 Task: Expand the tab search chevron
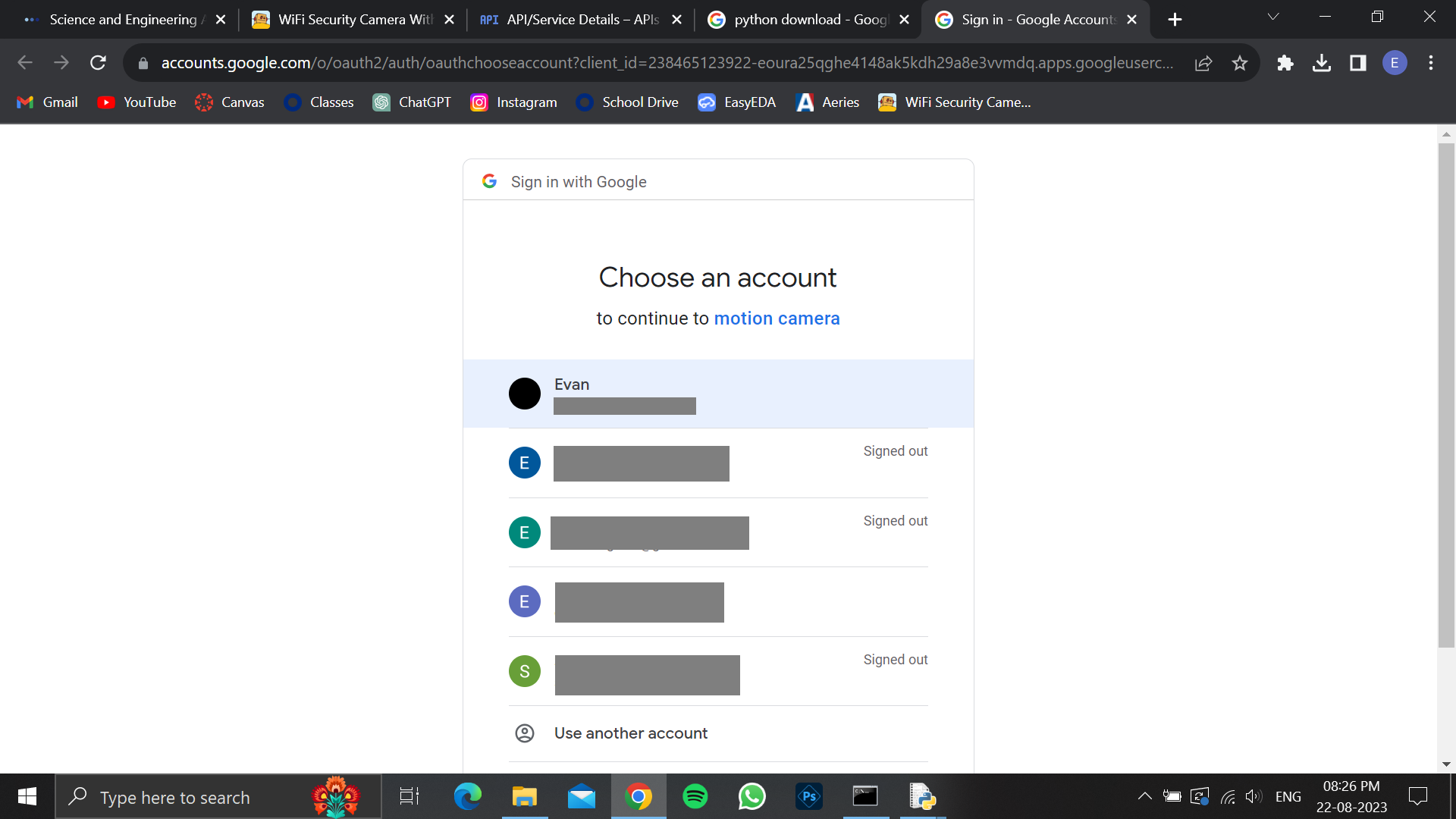[x=1273, y=17]
